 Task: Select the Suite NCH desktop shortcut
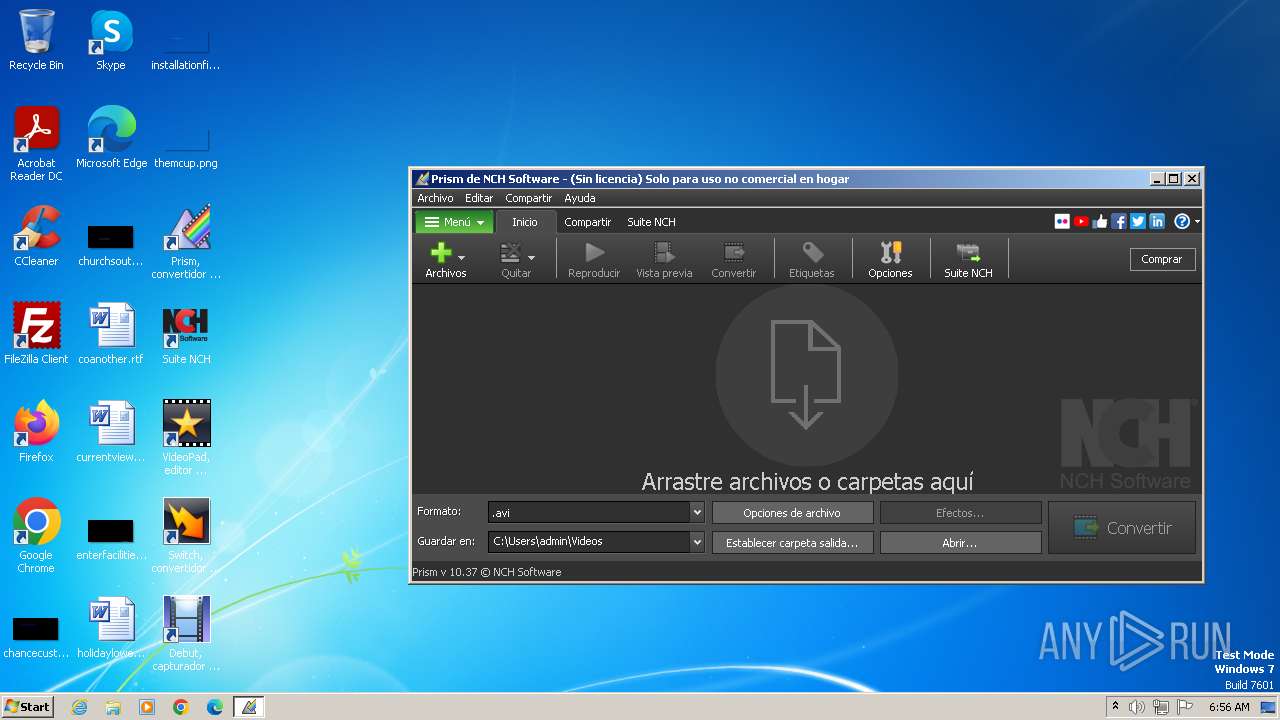(186, 333)
